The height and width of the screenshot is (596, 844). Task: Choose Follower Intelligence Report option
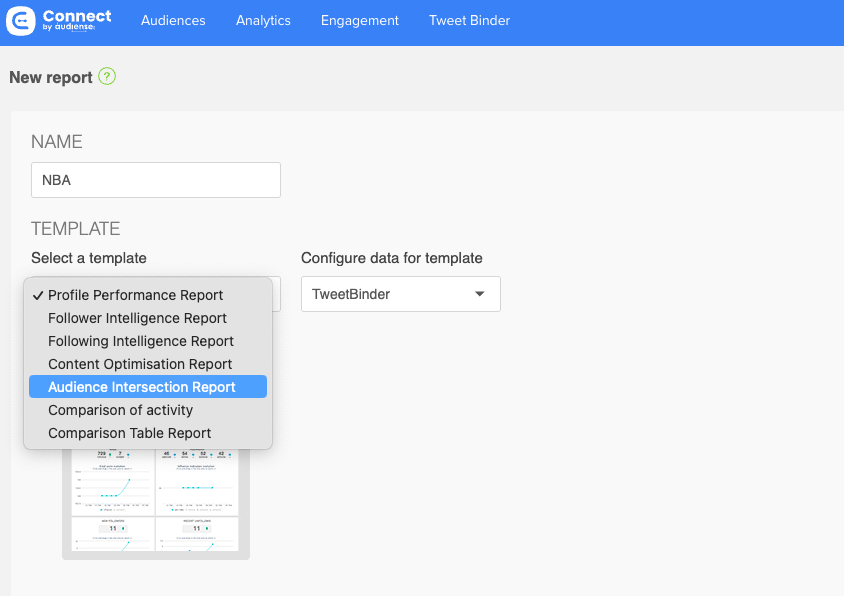(x=148, y=318)
